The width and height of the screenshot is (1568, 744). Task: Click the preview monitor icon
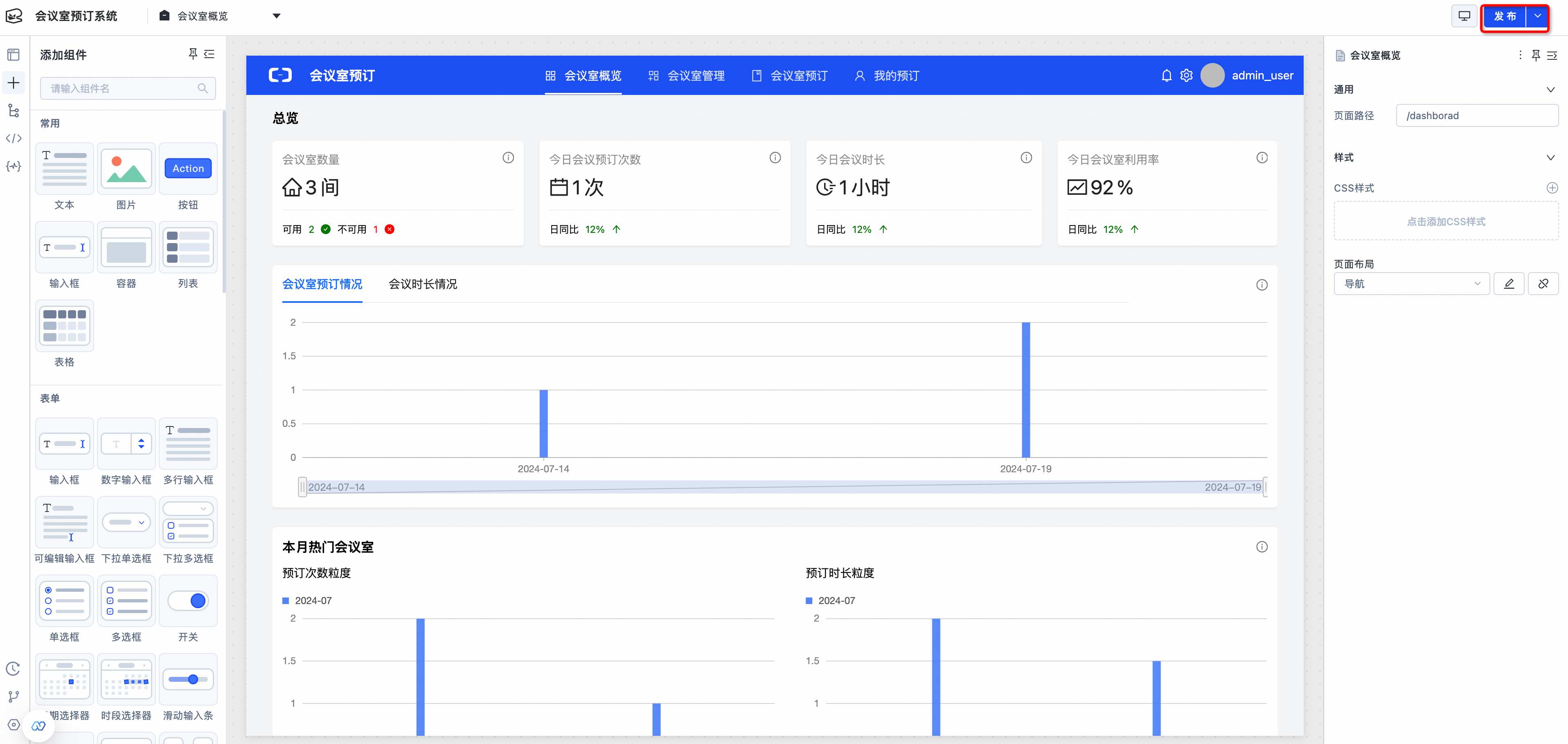[x=1464, y=16]
